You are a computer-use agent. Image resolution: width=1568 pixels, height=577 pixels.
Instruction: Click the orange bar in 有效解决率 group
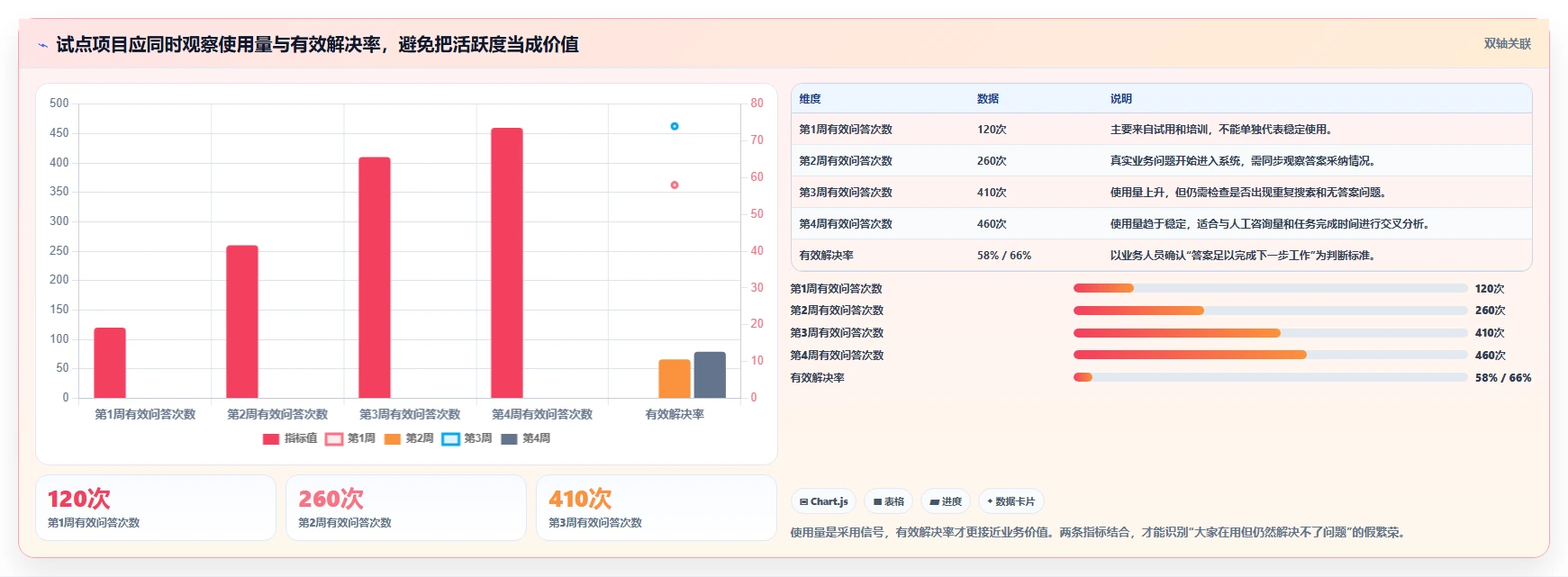pyautogui.click(x=675, y=379)
